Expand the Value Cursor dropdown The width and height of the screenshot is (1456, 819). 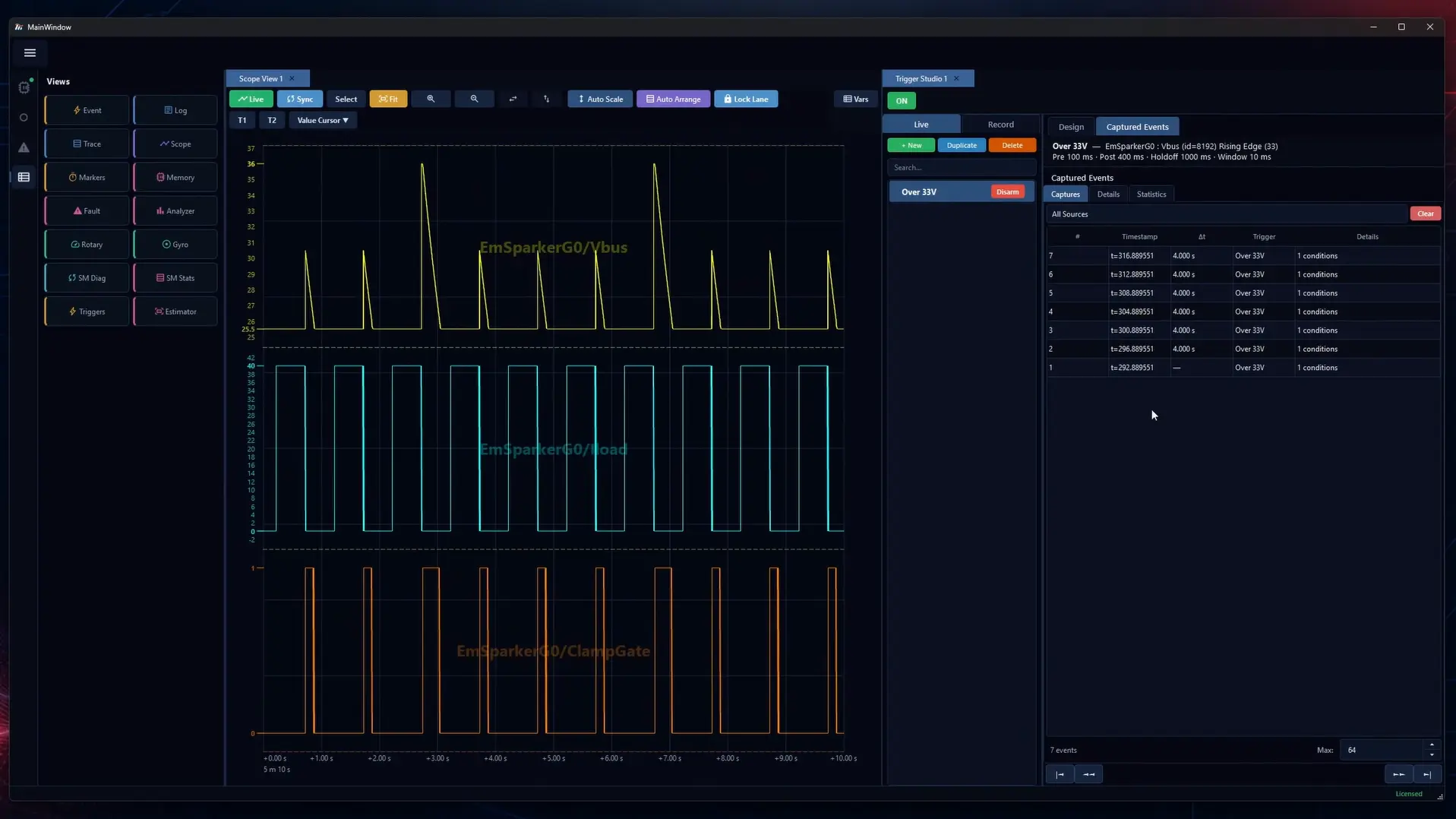tap(323, 120)
